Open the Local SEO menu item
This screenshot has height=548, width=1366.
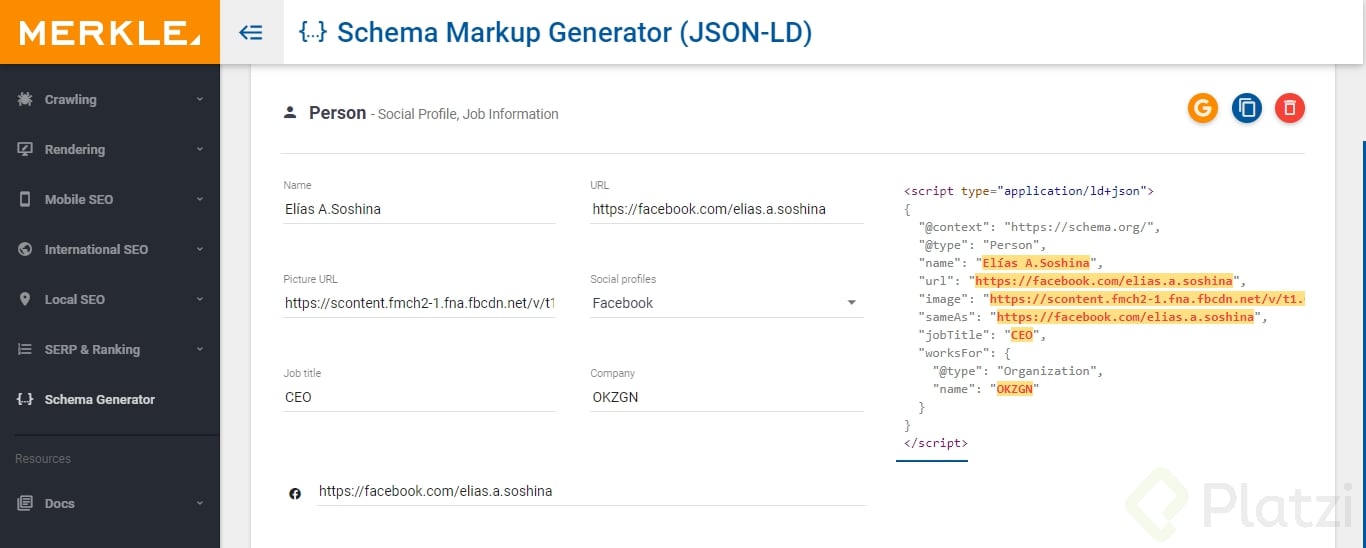tap(110, 299)
